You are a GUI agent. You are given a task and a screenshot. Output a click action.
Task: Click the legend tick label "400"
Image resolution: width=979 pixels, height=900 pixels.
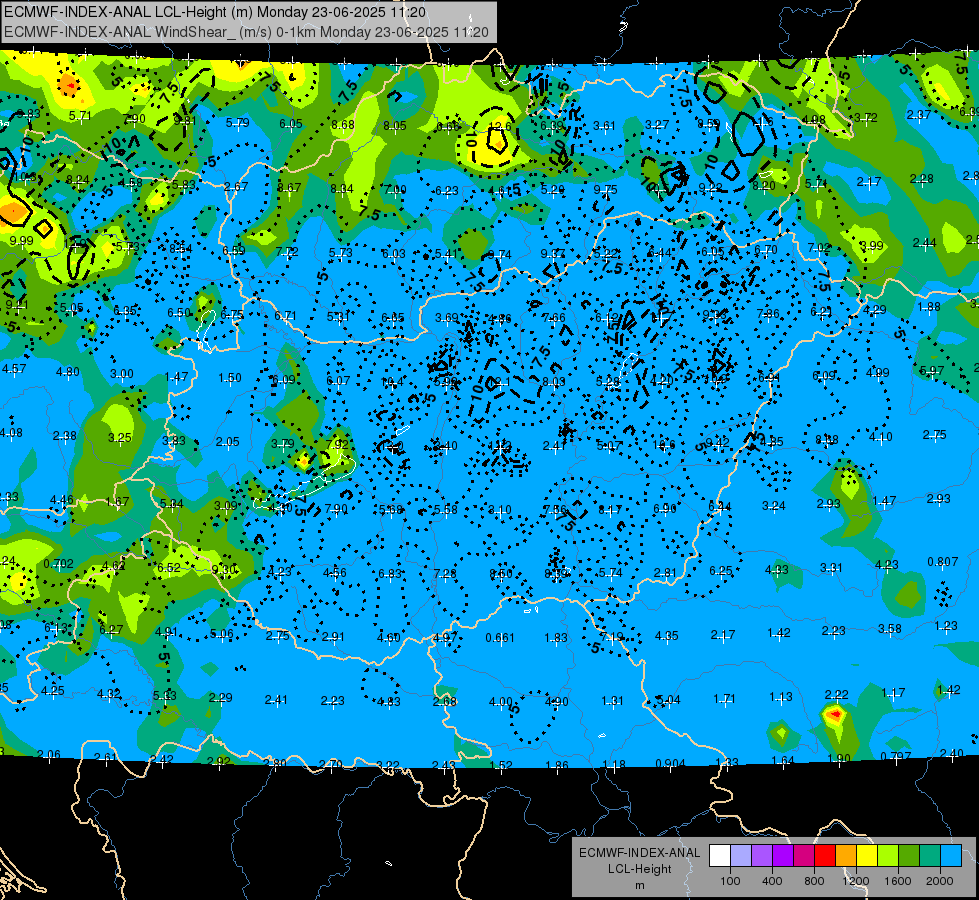tap(772, 881)
